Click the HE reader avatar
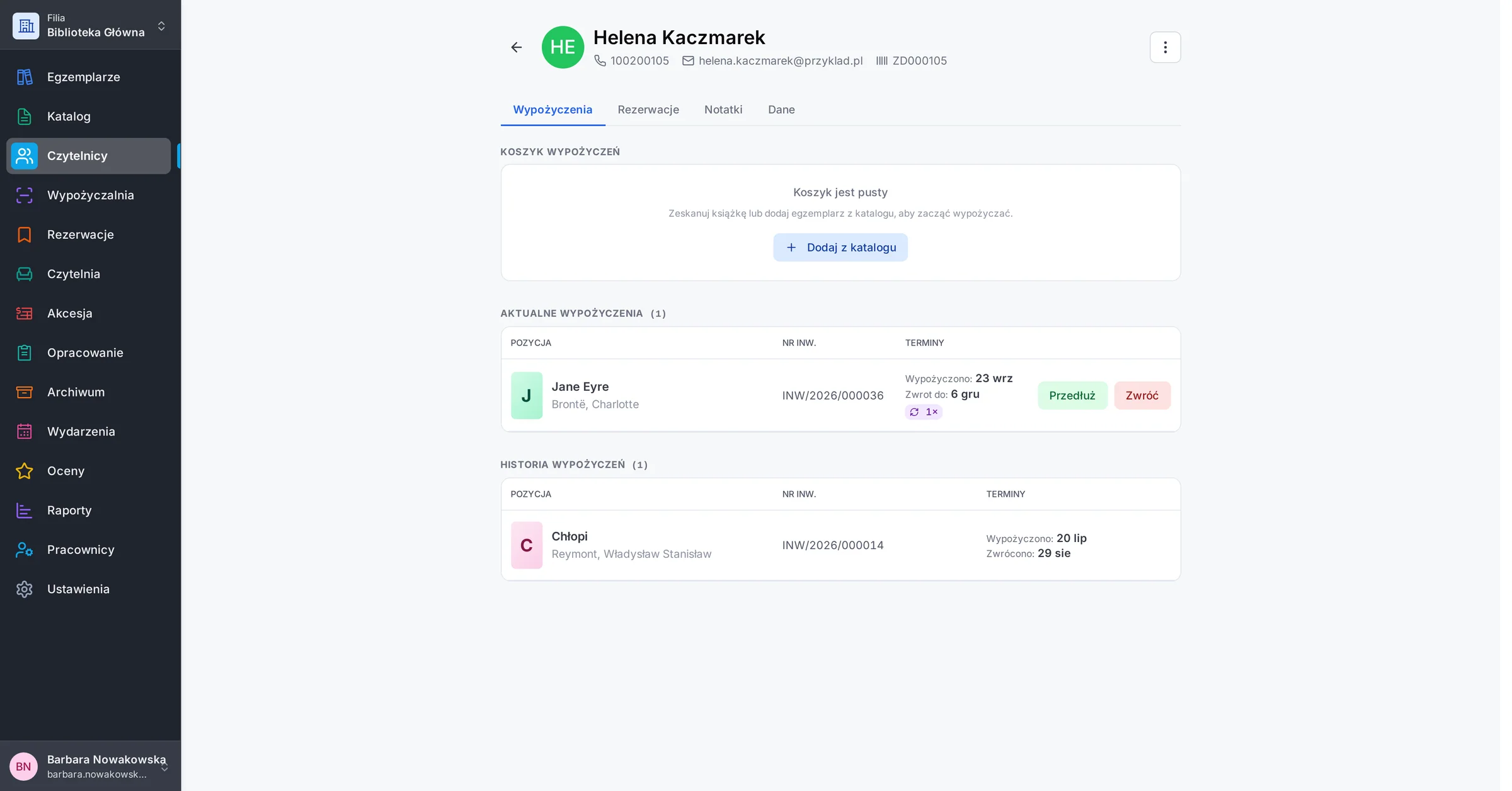Image resolution: width=1512 pixels, height=791 pixels. point(563,47)
